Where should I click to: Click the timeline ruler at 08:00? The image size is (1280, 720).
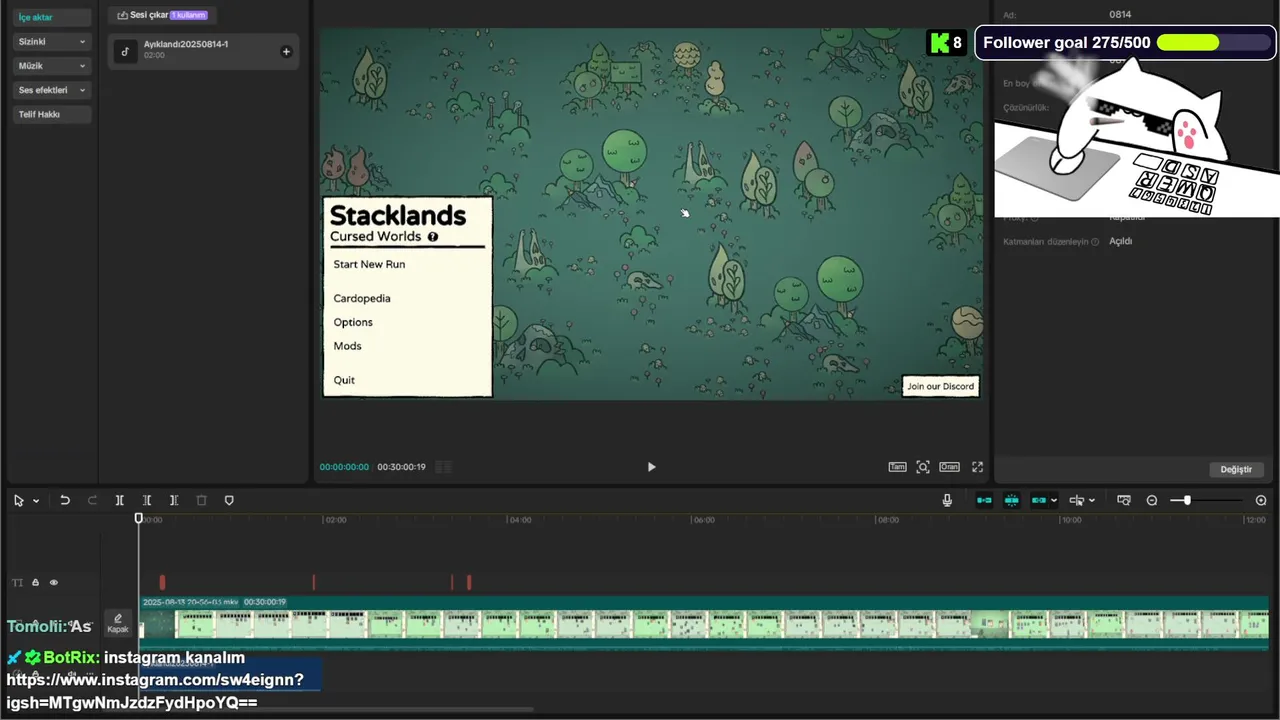tap(888, 520)
